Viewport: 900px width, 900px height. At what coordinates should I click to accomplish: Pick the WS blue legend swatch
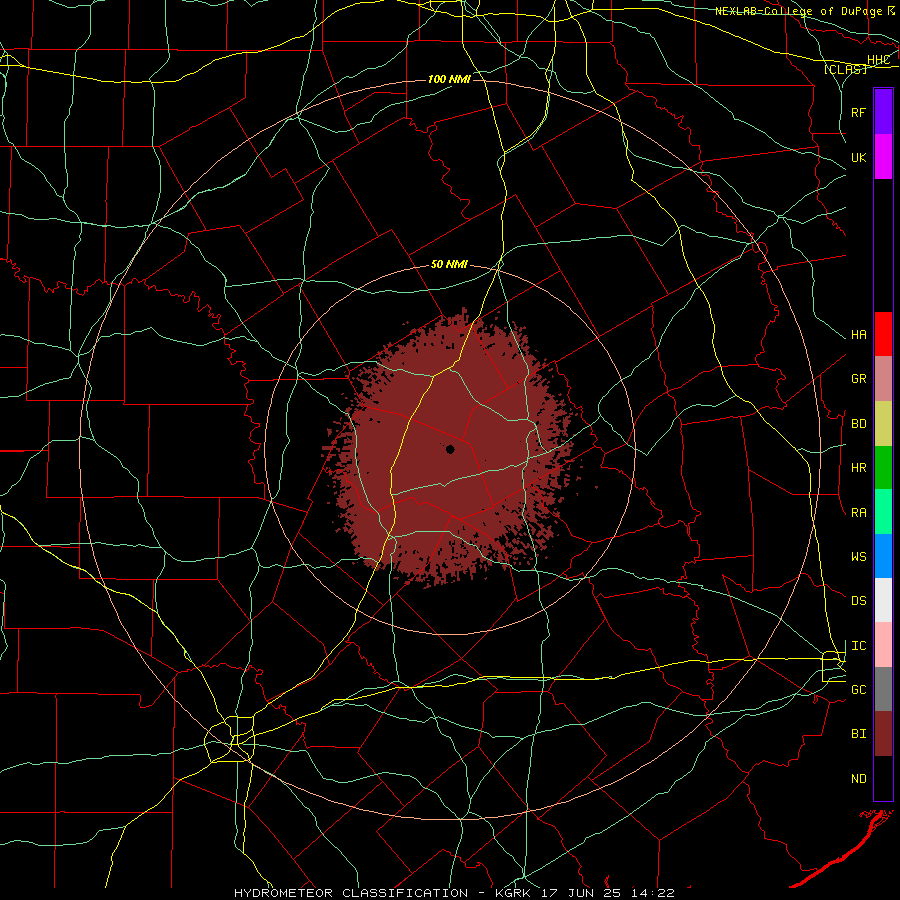(883, 556)
